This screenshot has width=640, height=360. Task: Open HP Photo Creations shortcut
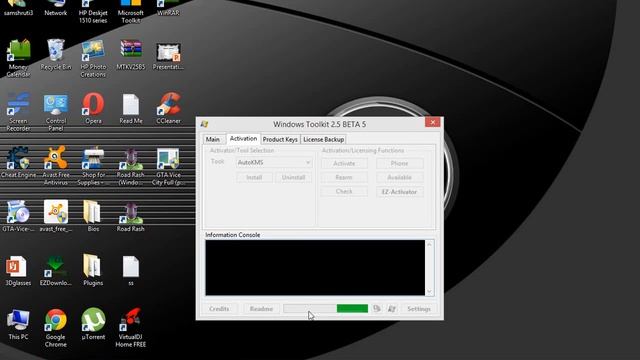[x=93, y=58]
